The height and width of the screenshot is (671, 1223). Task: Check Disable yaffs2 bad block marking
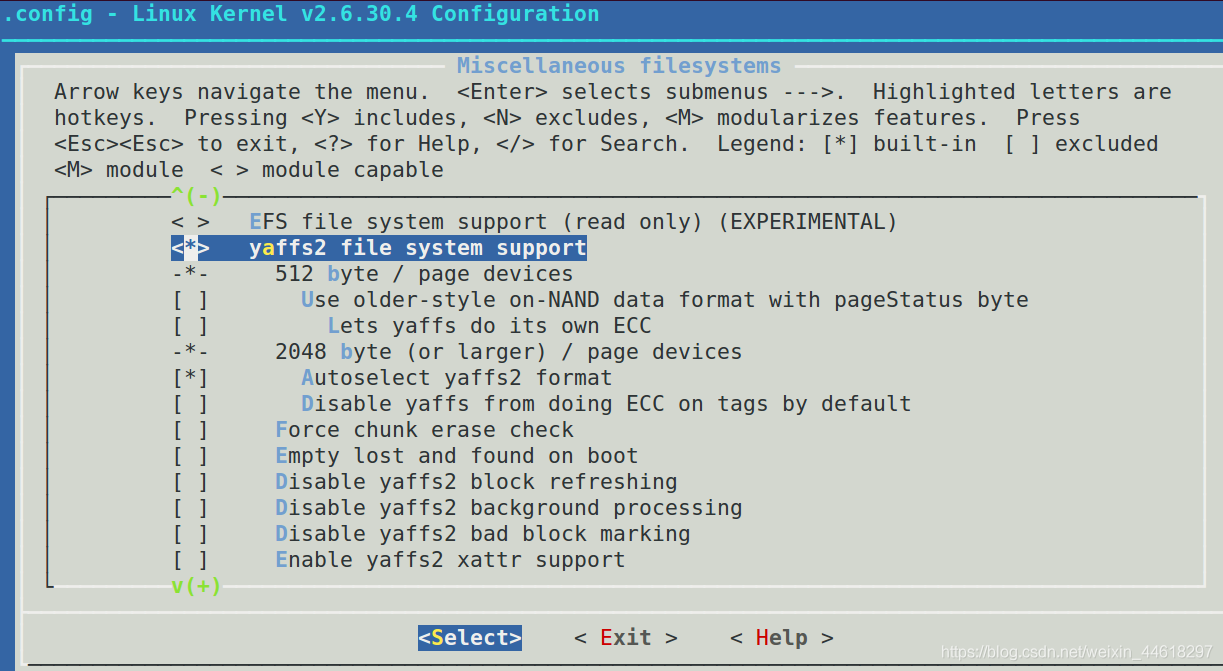190,534
